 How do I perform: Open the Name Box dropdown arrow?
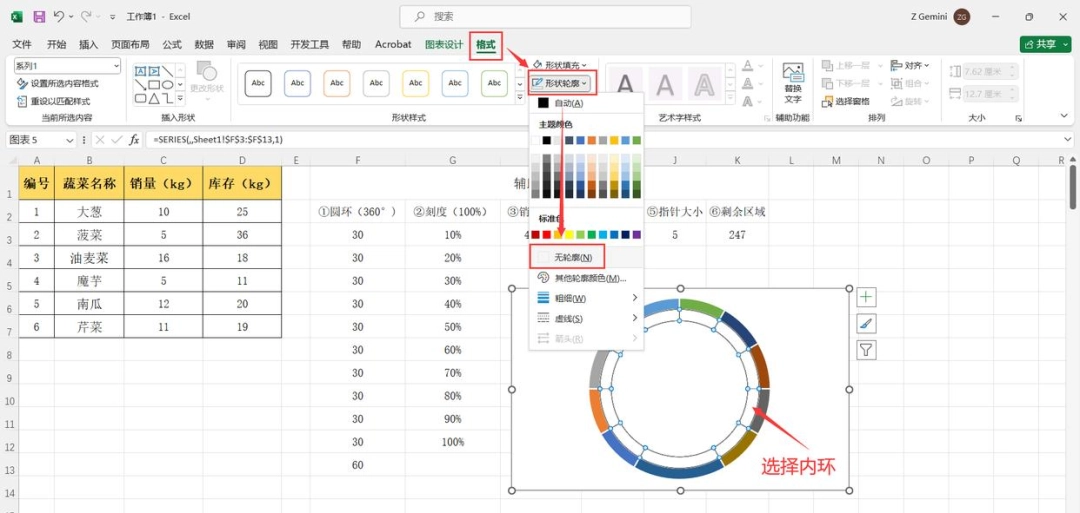(69, 140)
